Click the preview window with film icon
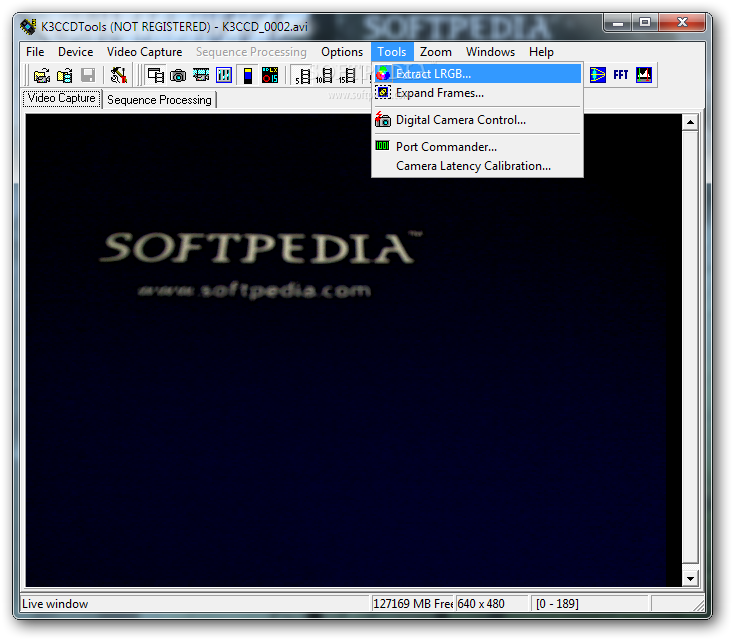733x640 pixels. point(155,75)
